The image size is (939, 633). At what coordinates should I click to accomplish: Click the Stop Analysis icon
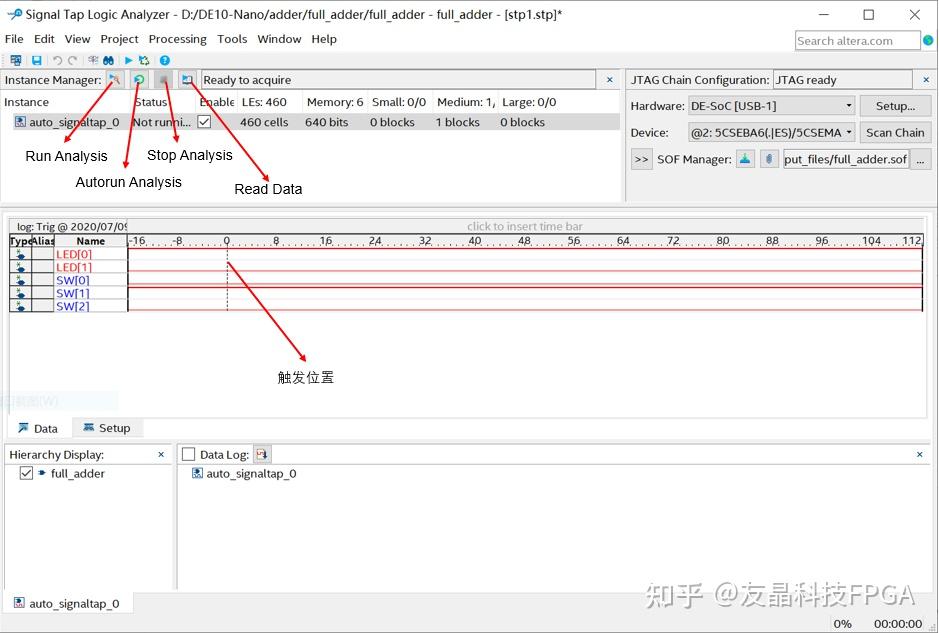coord(163,79)
